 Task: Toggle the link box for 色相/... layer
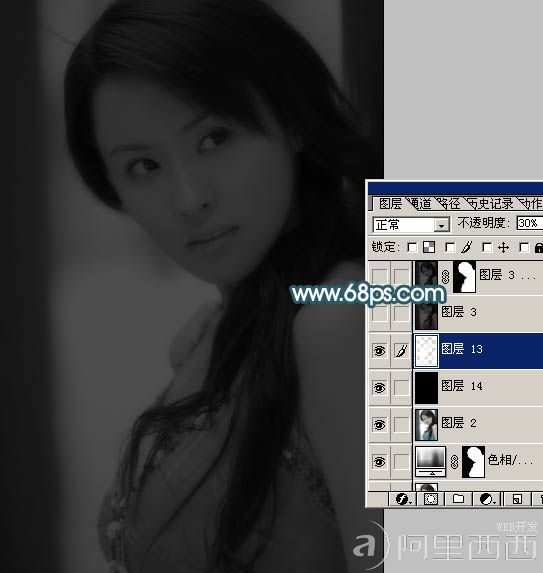tap(402, 462)
